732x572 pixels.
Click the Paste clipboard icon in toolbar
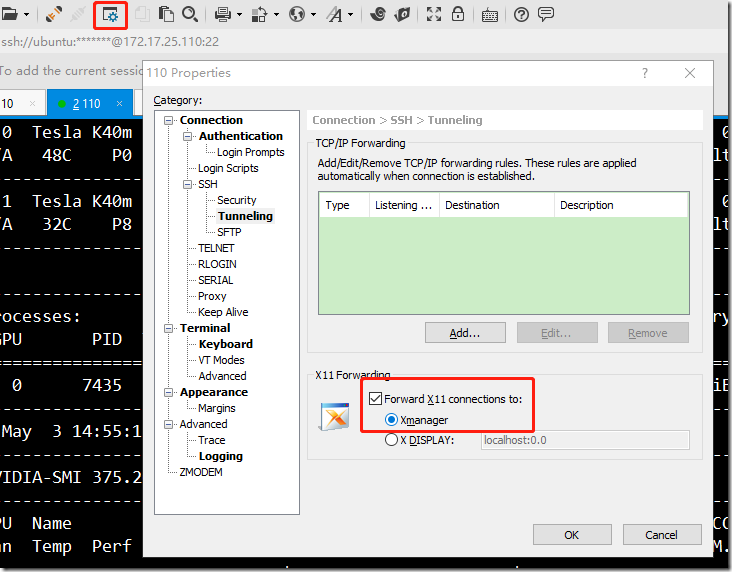click(166, 14)
